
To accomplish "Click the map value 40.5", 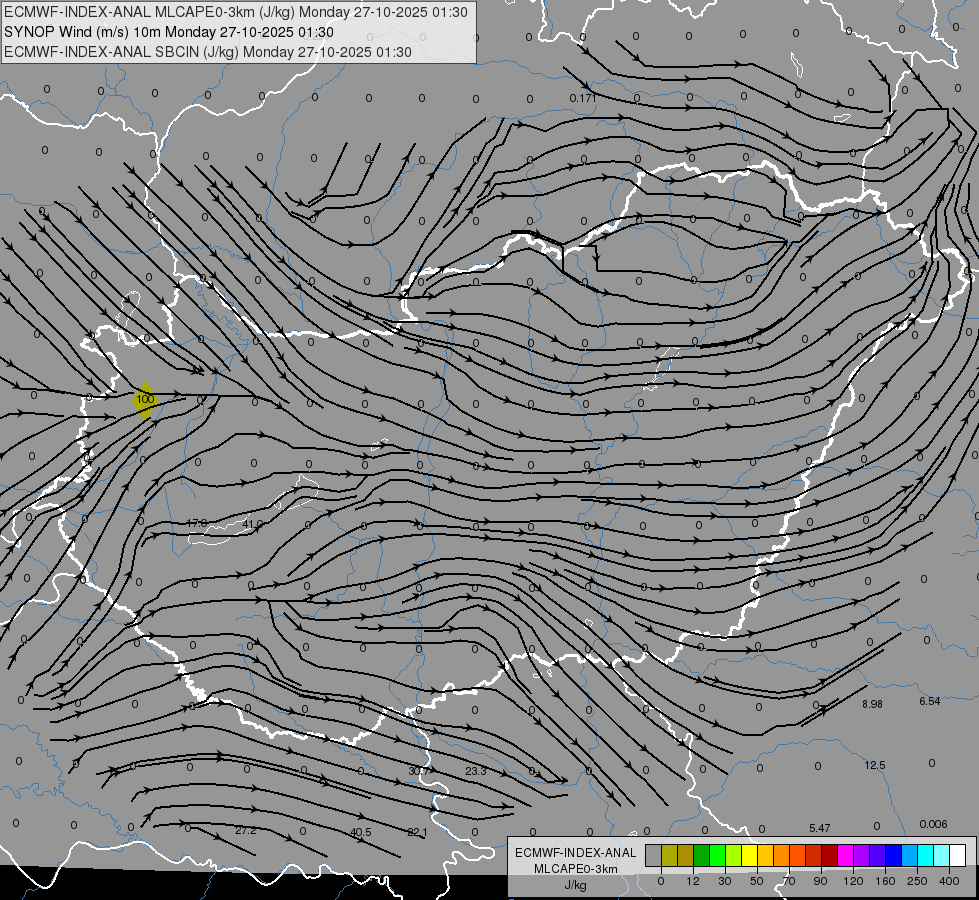I will [361, 832].
